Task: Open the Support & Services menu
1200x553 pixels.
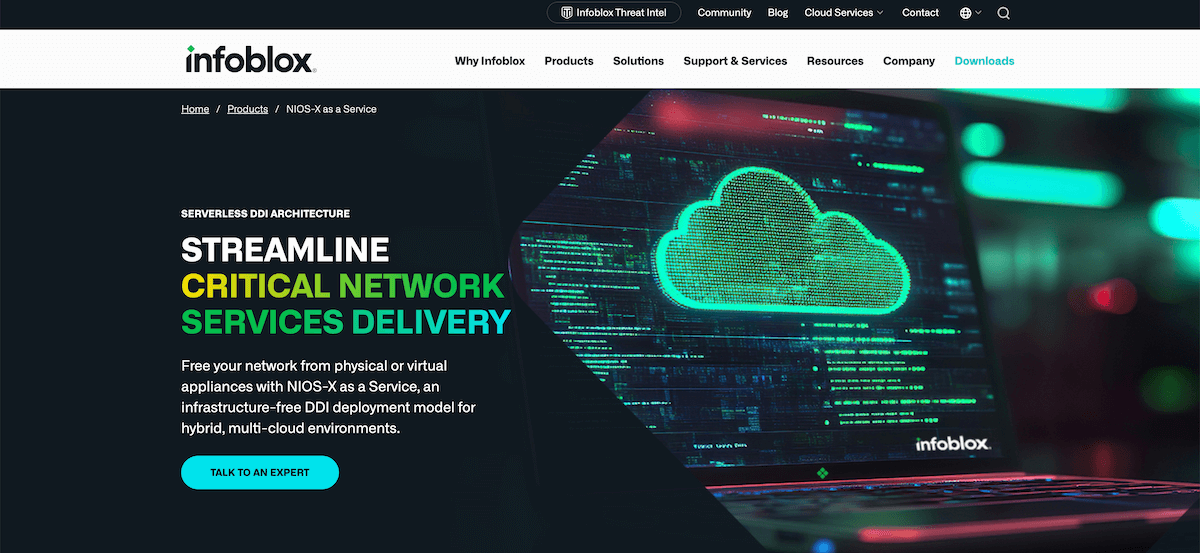Action: tap(735, 61)
